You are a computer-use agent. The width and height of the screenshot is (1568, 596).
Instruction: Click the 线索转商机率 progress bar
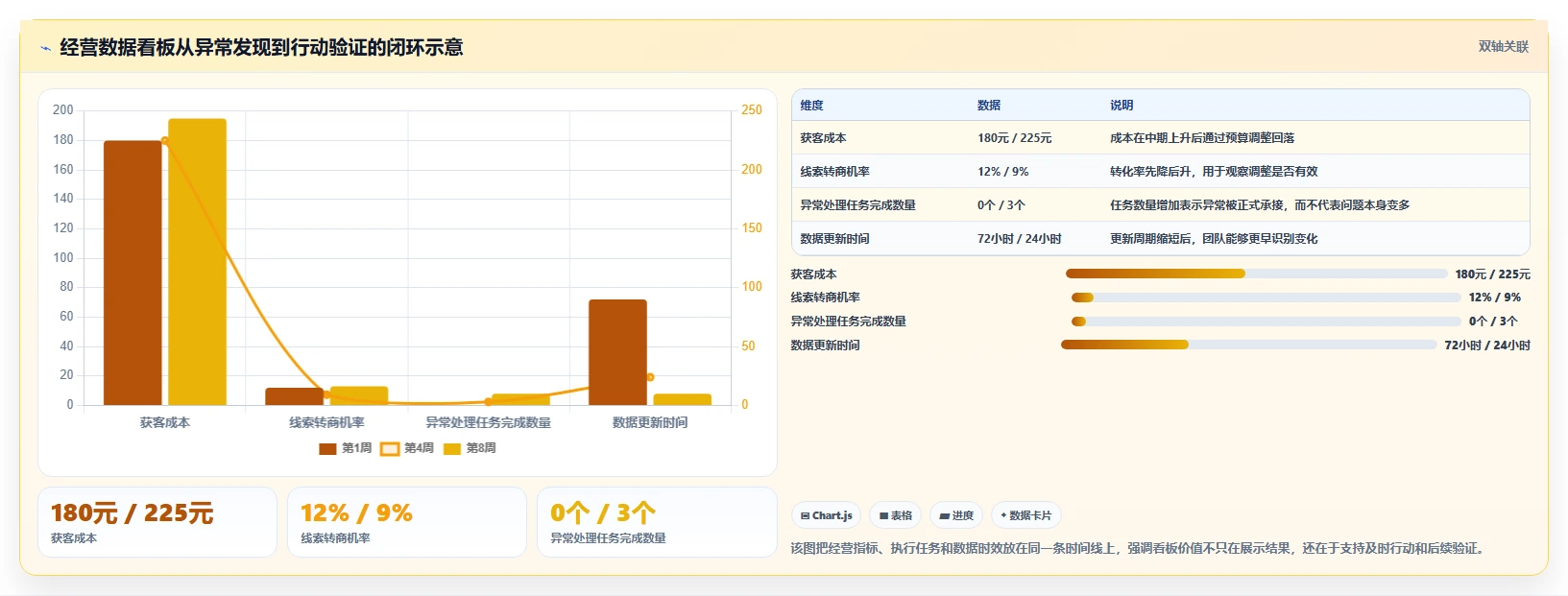1266,298
